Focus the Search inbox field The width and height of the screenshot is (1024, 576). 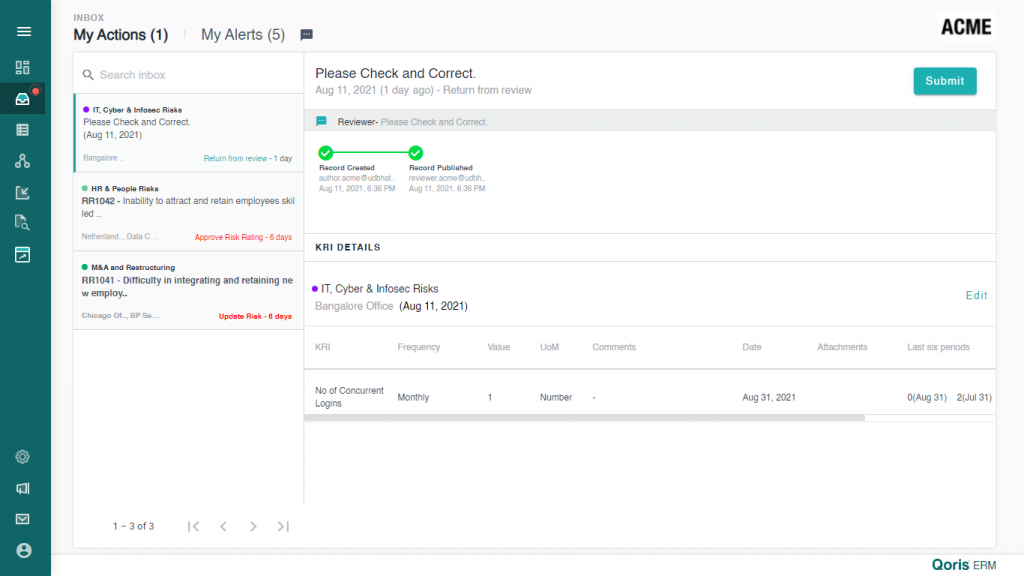pos(189,75)
